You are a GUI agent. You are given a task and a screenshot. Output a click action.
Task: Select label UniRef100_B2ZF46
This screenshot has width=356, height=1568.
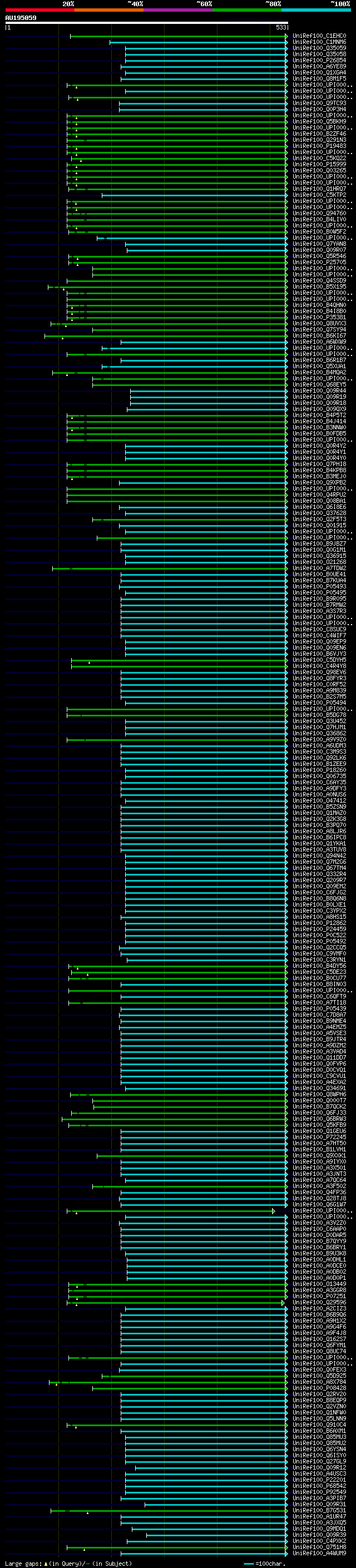click(319, 134)
